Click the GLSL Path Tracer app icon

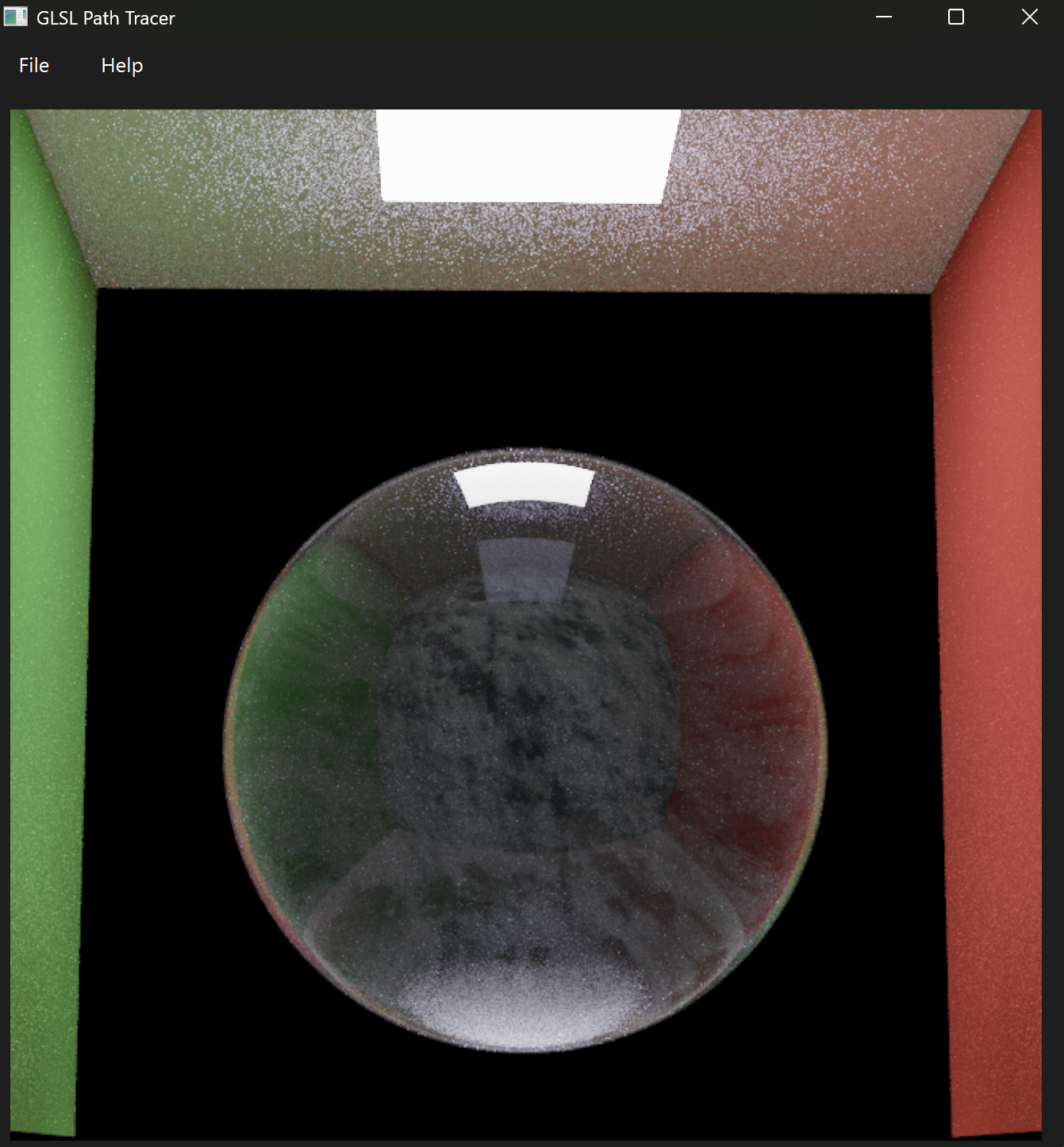coord(15,17)
